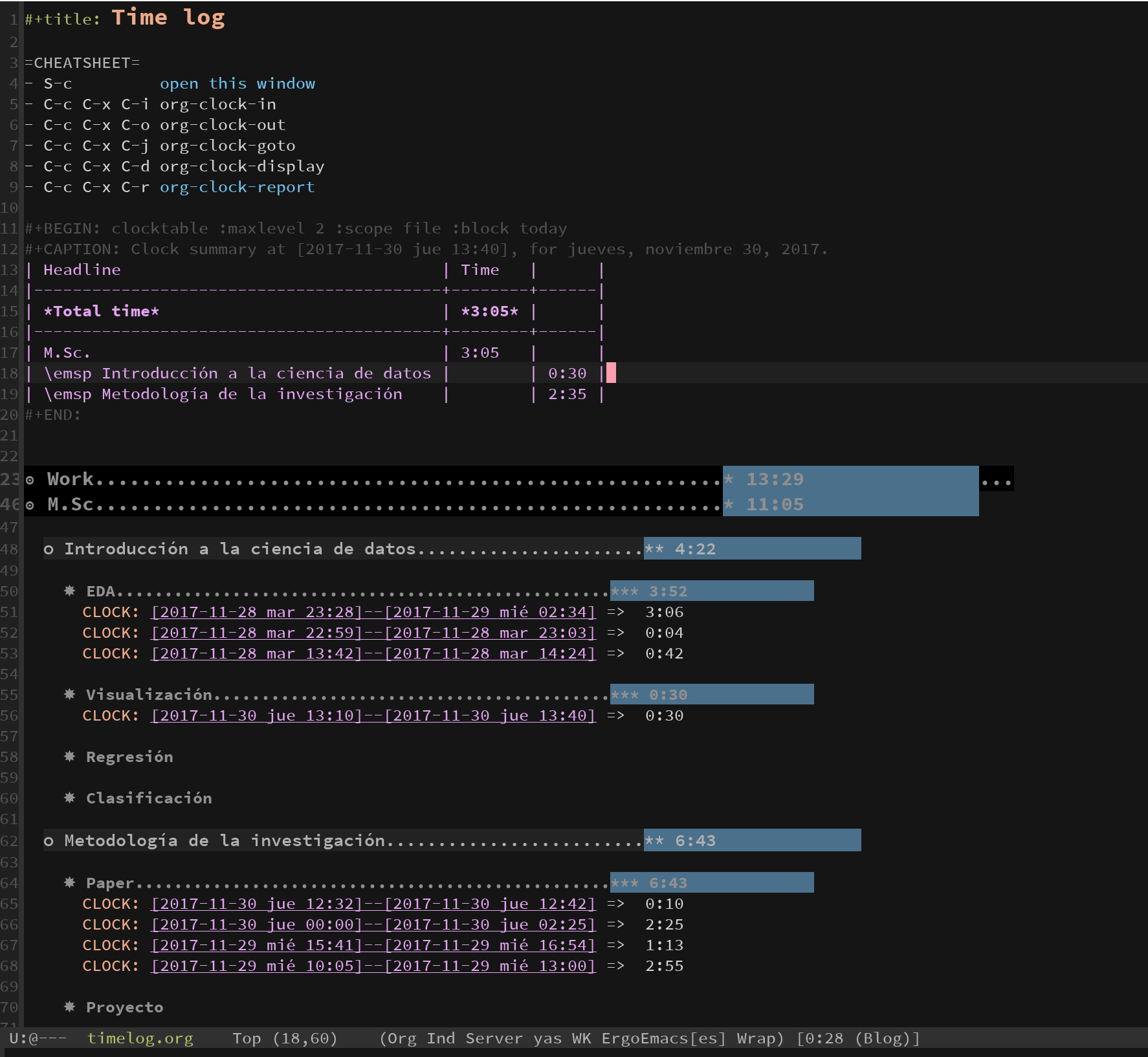This screenshot has width=1148, height=1057.
Task: Follow the org-clock-report link
Action: pos(237,187)
